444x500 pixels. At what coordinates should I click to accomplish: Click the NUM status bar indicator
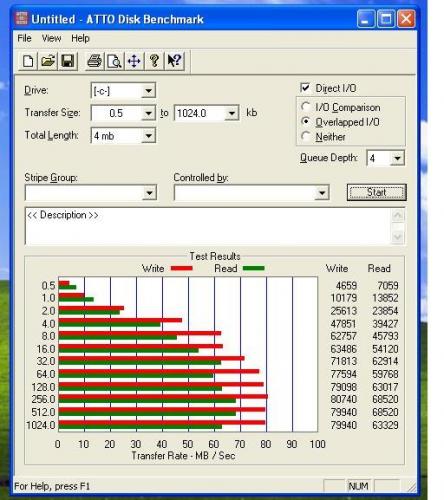click(x=358, y=486)
